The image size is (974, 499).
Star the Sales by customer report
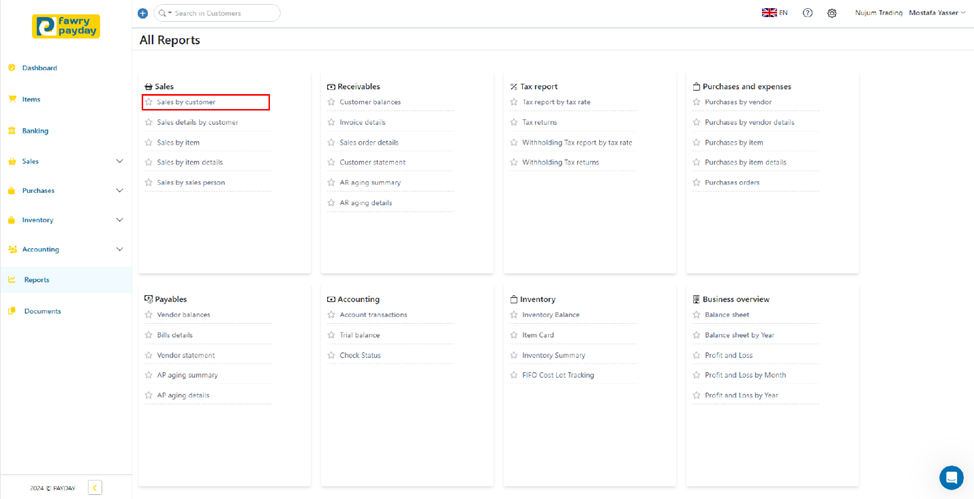[x=149, y=102]
